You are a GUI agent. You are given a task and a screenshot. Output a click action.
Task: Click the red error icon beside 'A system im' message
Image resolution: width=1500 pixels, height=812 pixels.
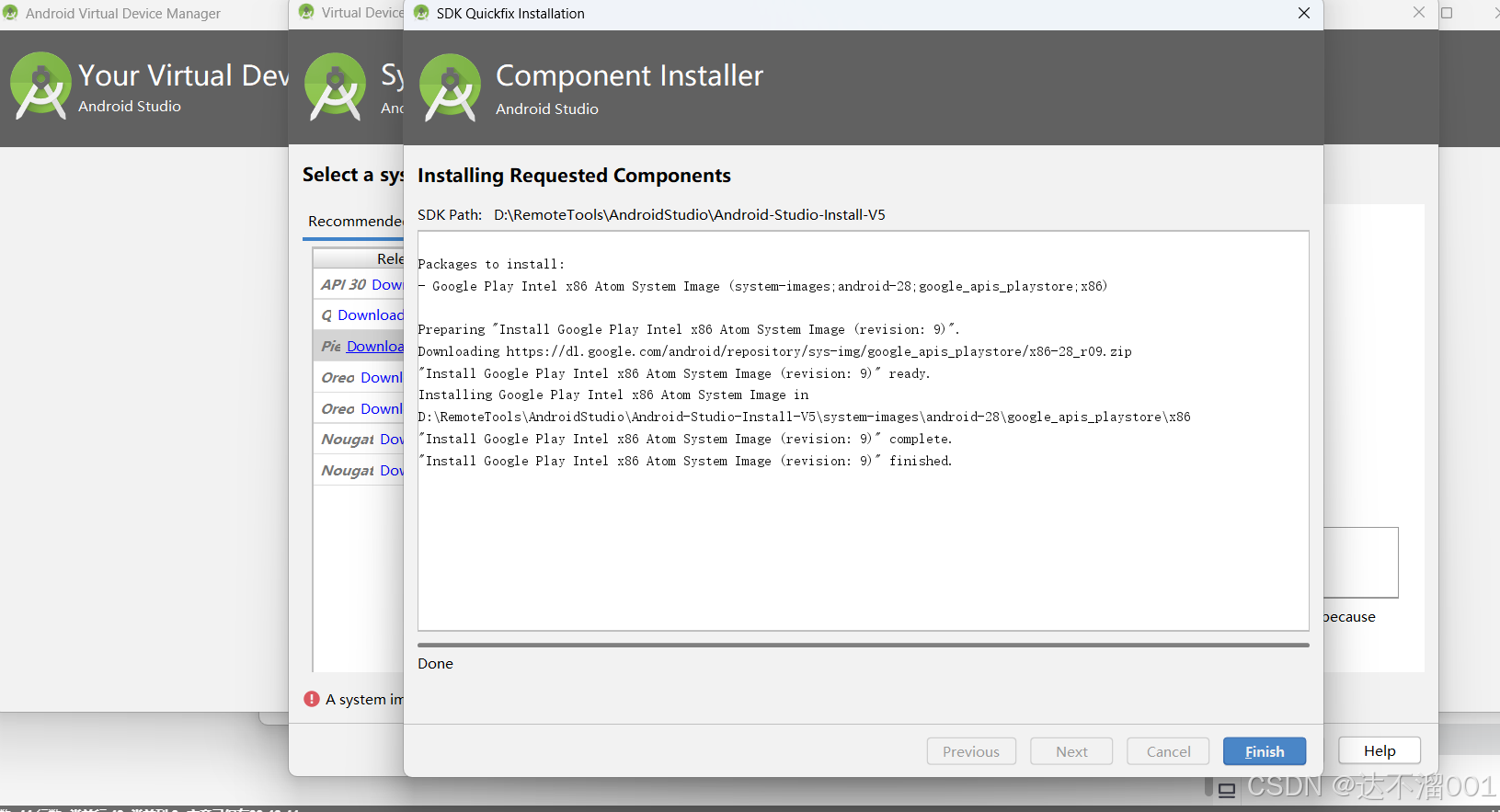(x=312, y=699)
